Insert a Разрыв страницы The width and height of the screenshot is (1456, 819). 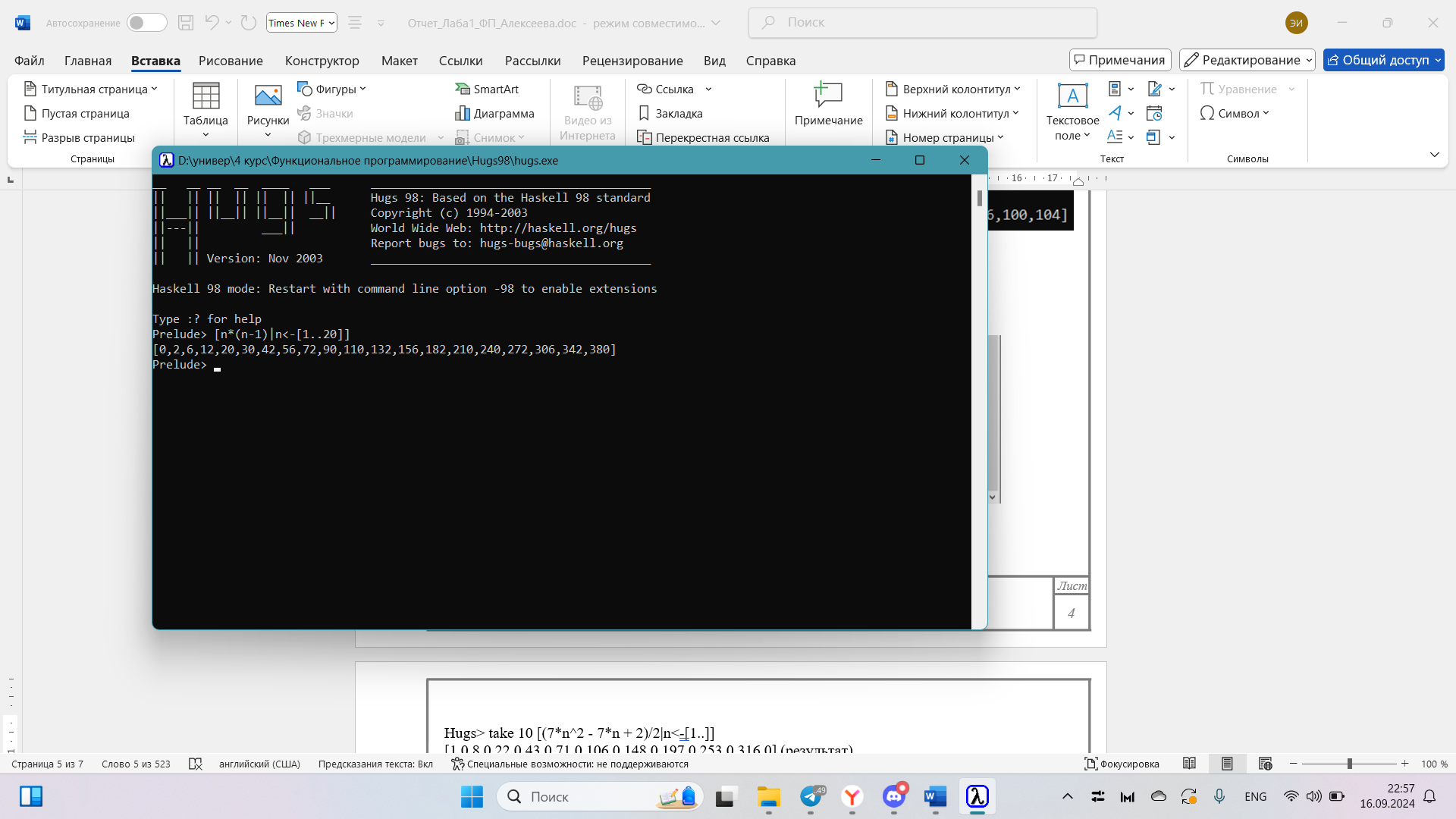79,137
